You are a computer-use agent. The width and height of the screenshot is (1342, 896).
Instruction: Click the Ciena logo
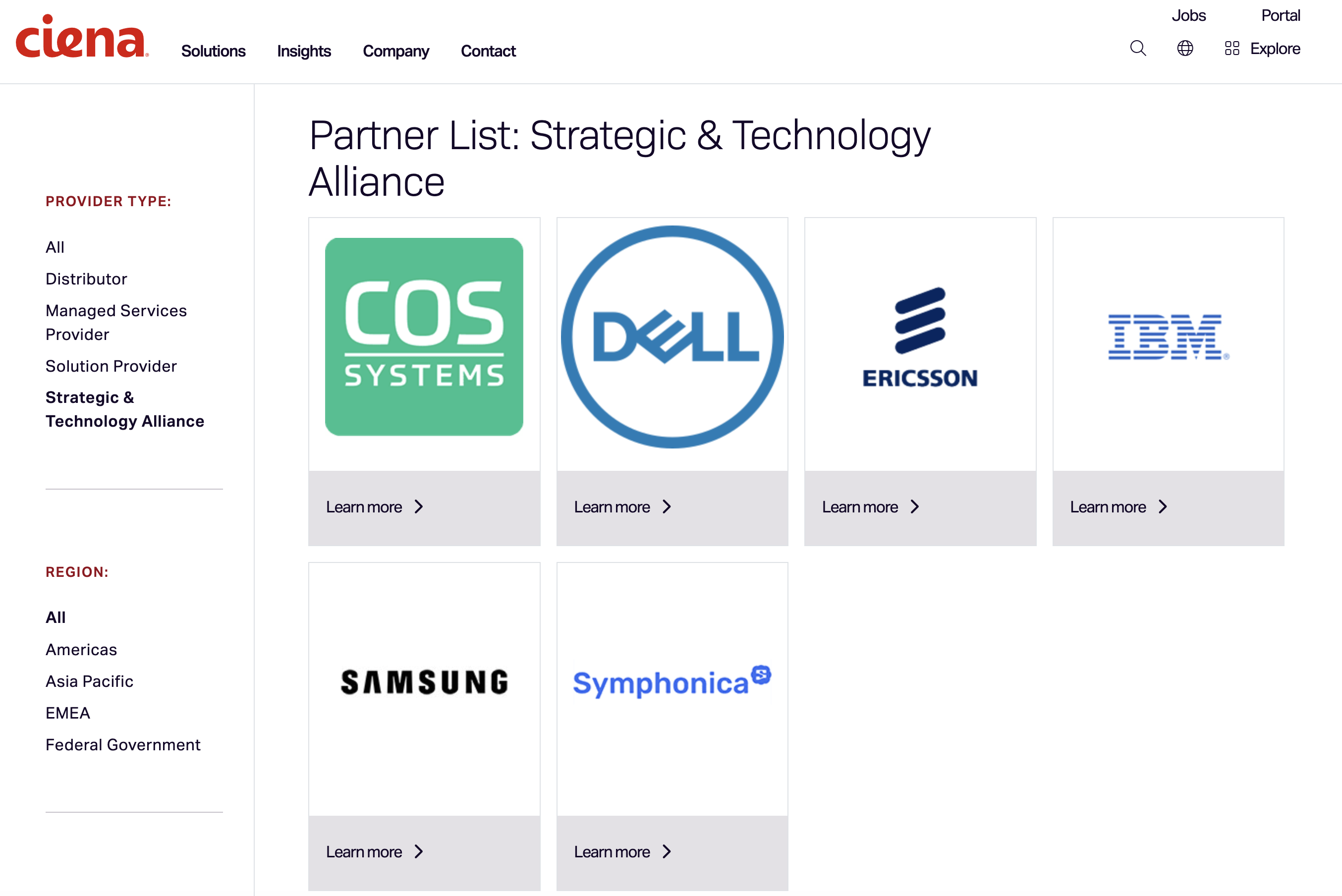82,36
